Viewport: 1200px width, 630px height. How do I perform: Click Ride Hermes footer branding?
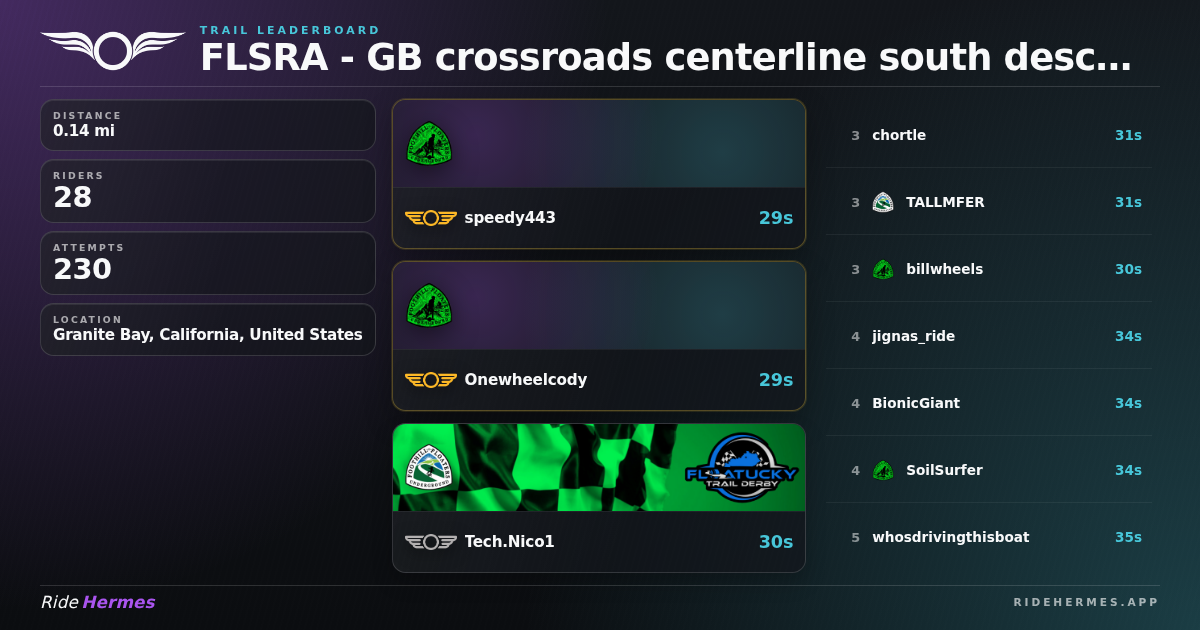coord(98,602)
